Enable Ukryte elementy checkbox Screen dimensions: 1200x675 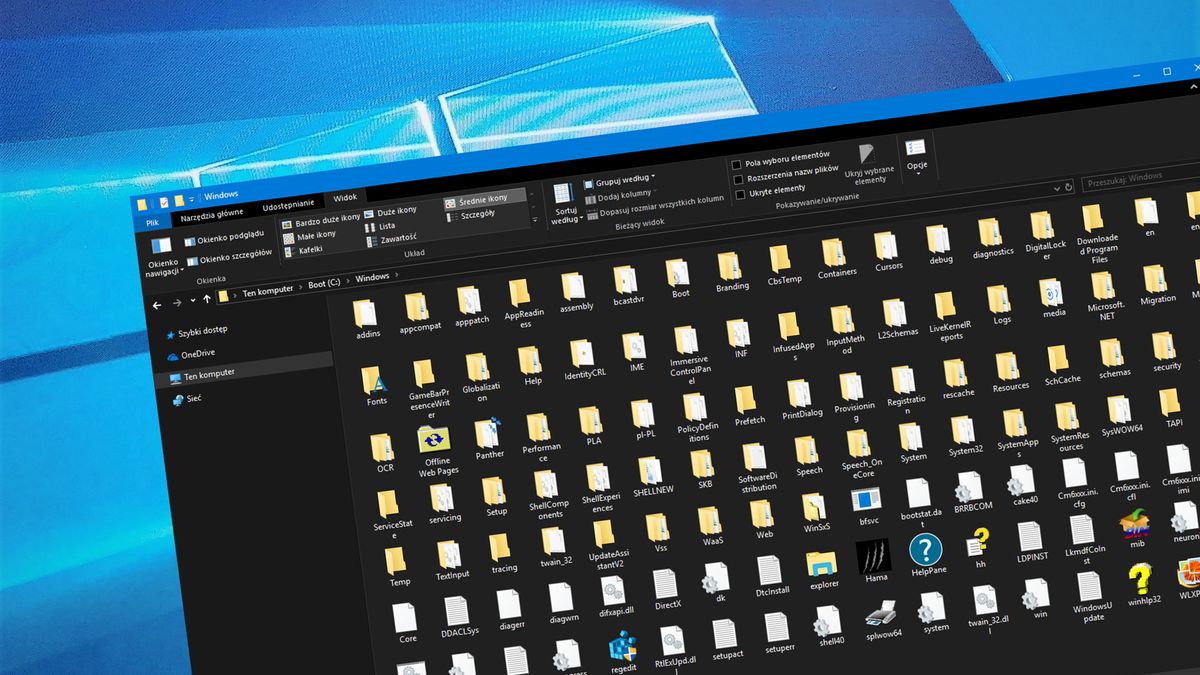tap(740, 194)
